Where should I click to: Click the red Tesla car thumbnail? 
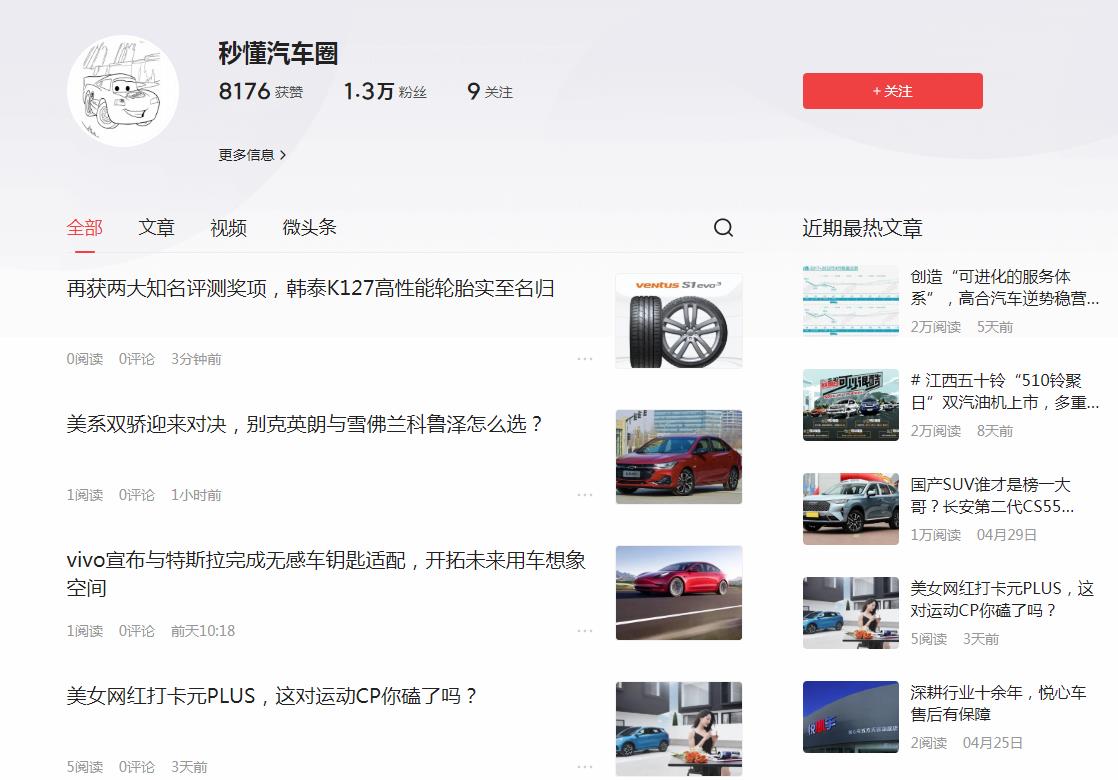click(x=679, y=593)
